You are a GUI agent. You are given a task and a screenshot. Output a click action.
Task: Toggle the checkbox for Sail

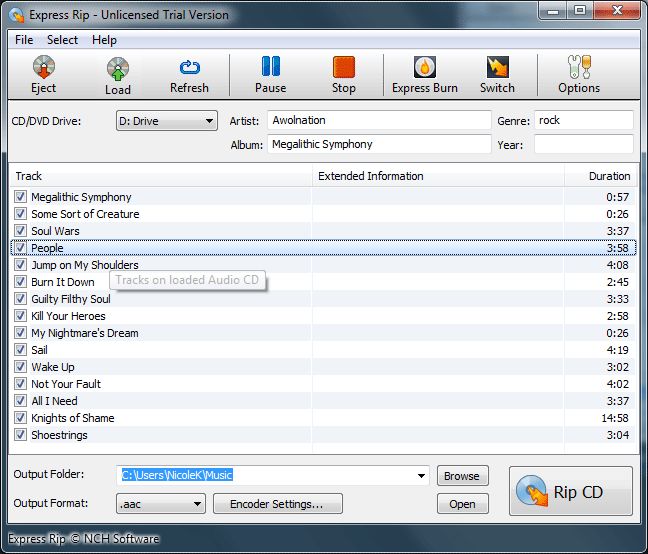21,350
